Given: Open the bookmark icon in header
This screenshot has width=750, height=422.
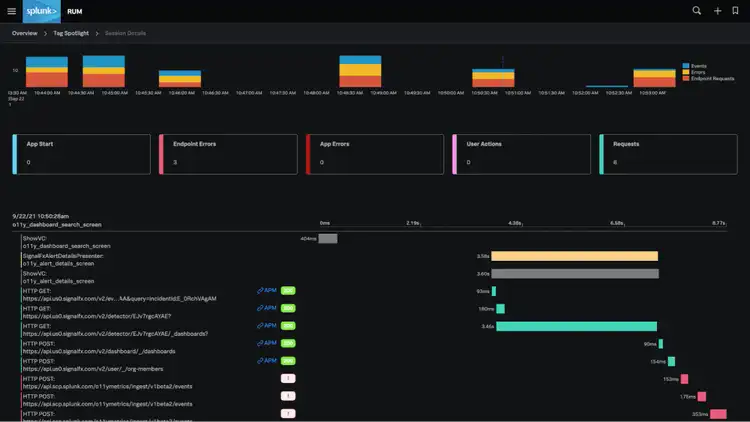Looking at the screenshot, I should pos(736,11).
